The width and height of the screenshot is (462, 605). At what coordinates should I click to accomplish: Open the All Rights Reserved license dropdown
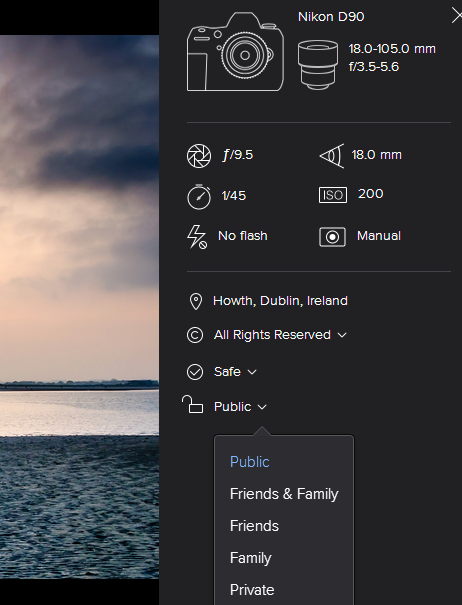[280, 335]
